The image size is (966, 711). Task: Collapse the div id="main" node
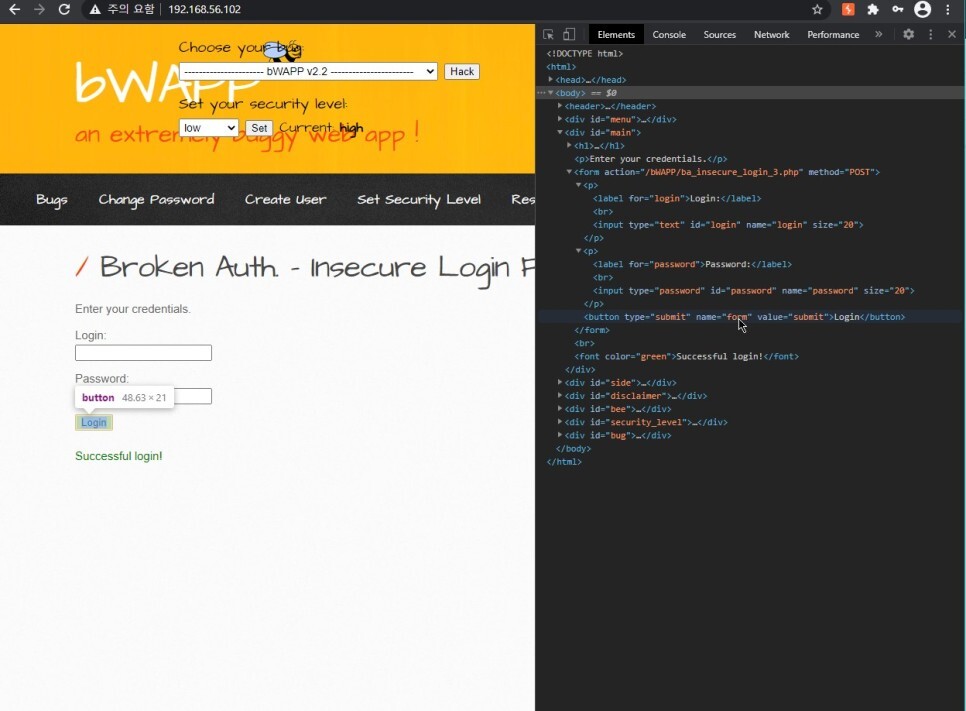[560, 132]
